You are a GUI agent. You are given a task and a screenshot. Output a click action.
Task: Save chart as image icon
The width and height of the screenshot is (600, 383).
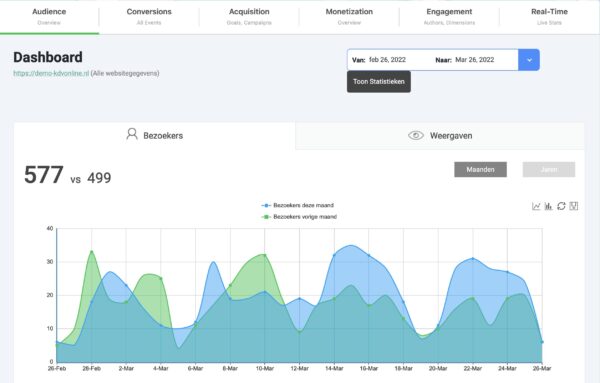click(x=574, y=206)
